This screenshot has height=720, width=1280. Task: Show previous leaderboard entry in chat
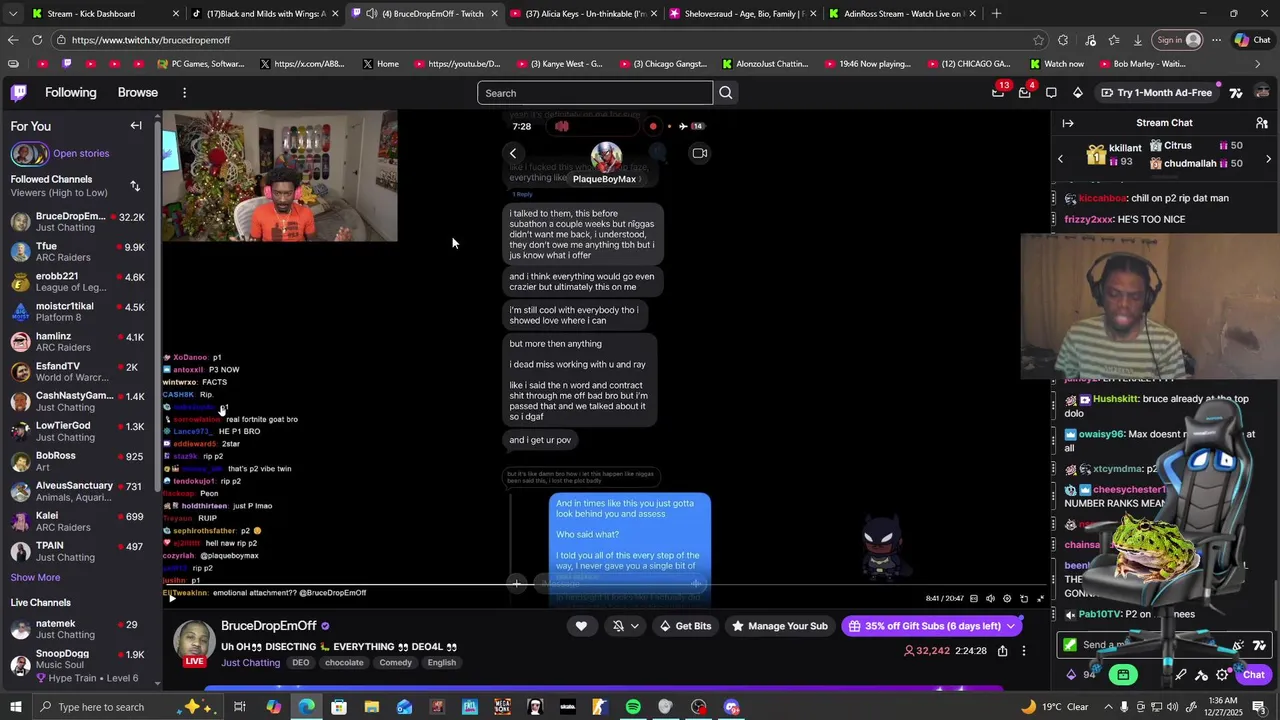click(x=1061, y=159)
